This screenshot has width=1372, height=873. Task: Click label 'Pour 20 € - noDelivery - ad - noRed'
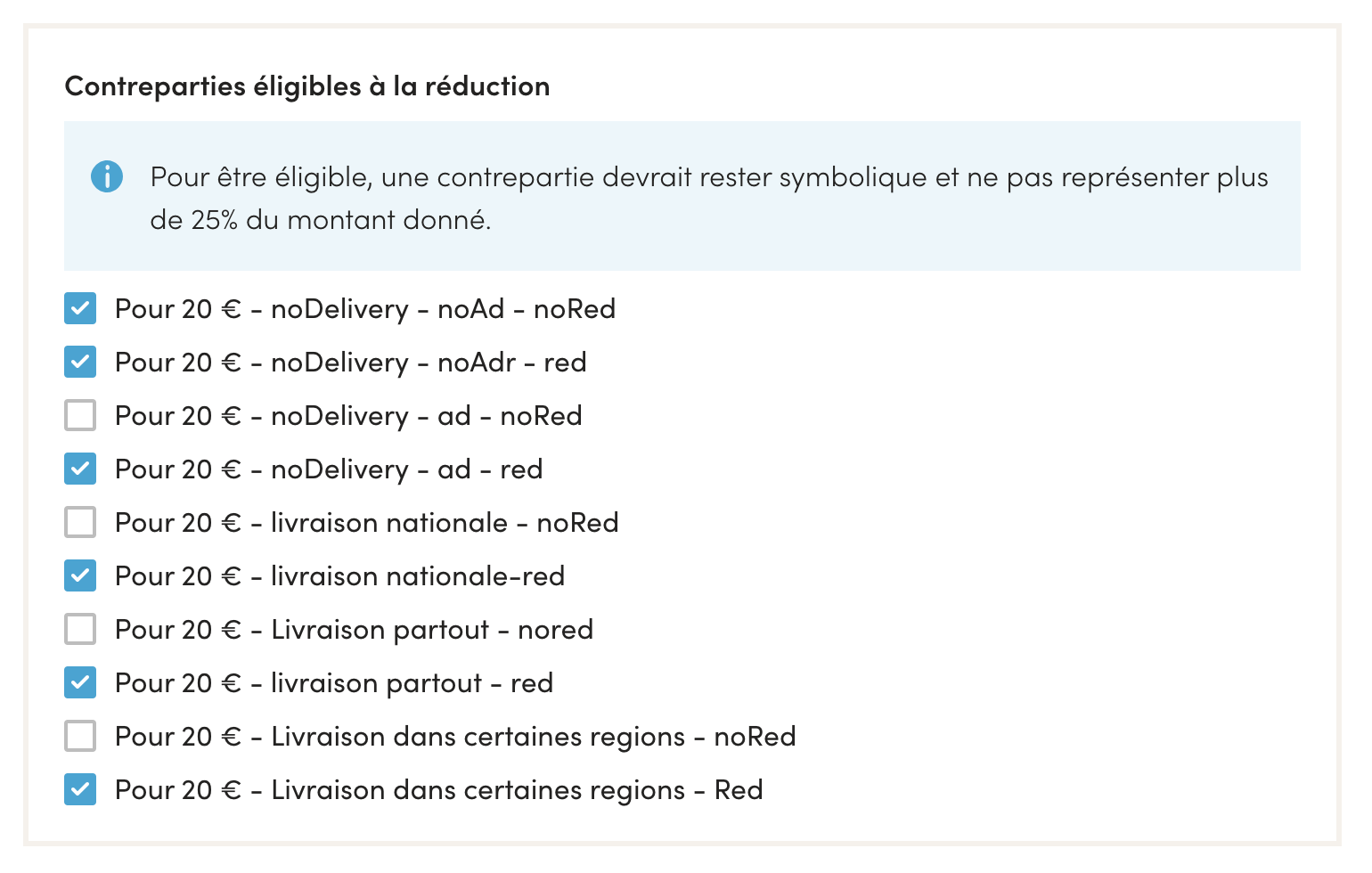[x=348, y=416]
